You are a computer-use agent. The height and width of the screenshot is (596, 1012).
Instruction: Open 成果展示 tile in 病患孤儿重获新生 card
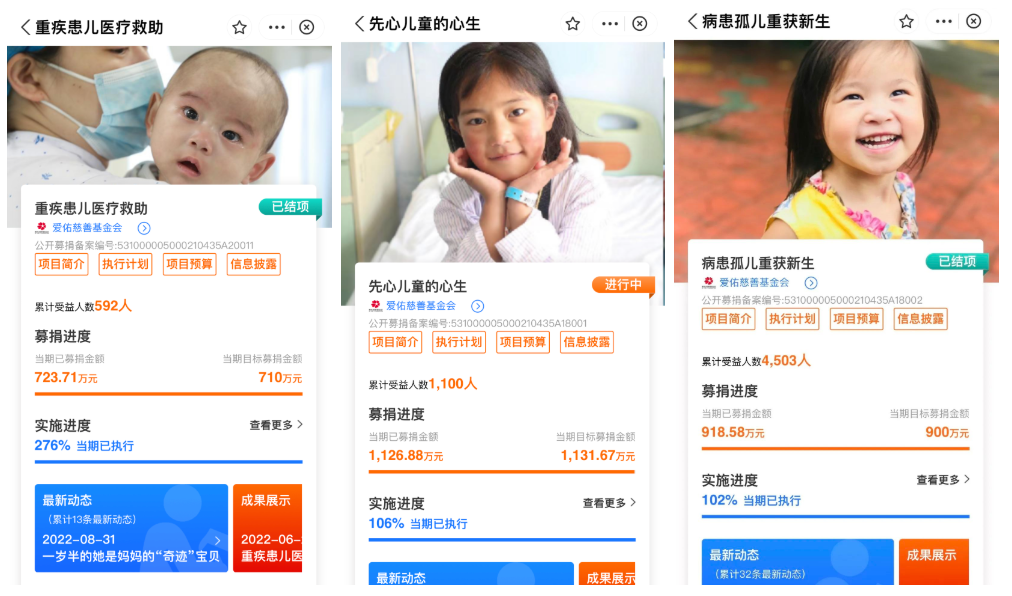tap(934, 561)
